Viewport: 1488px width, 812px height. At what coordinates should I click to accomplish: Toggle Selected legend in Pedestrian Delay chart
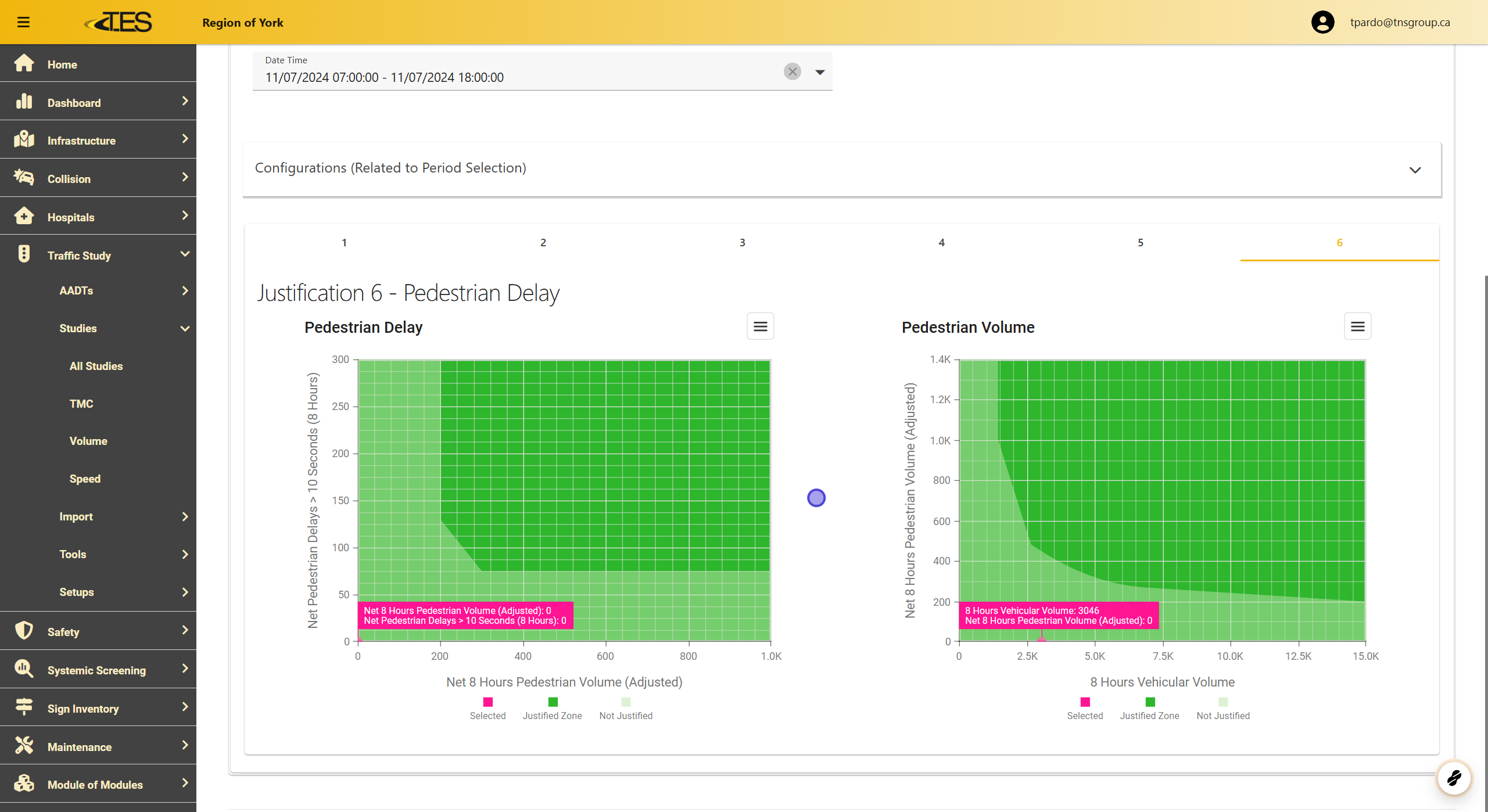(x=487, y=709)
